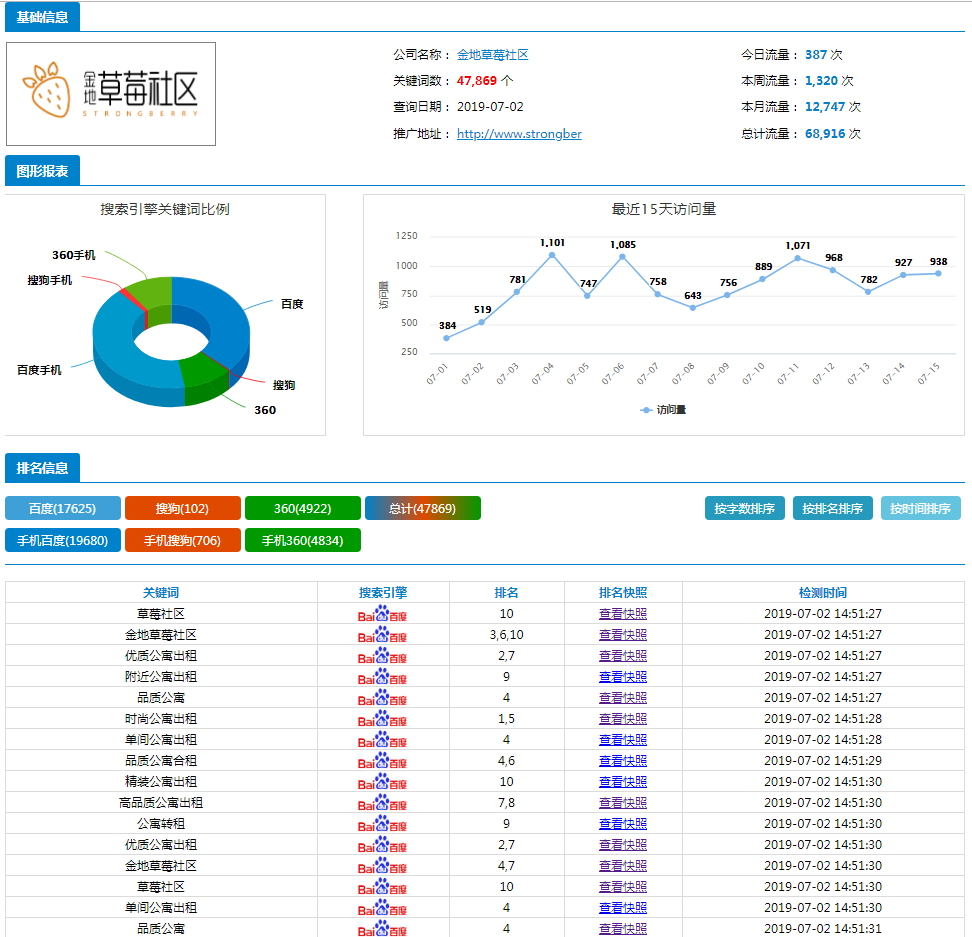
Task: Sort results with 按字数排序 button
Action: pos(745,508)
